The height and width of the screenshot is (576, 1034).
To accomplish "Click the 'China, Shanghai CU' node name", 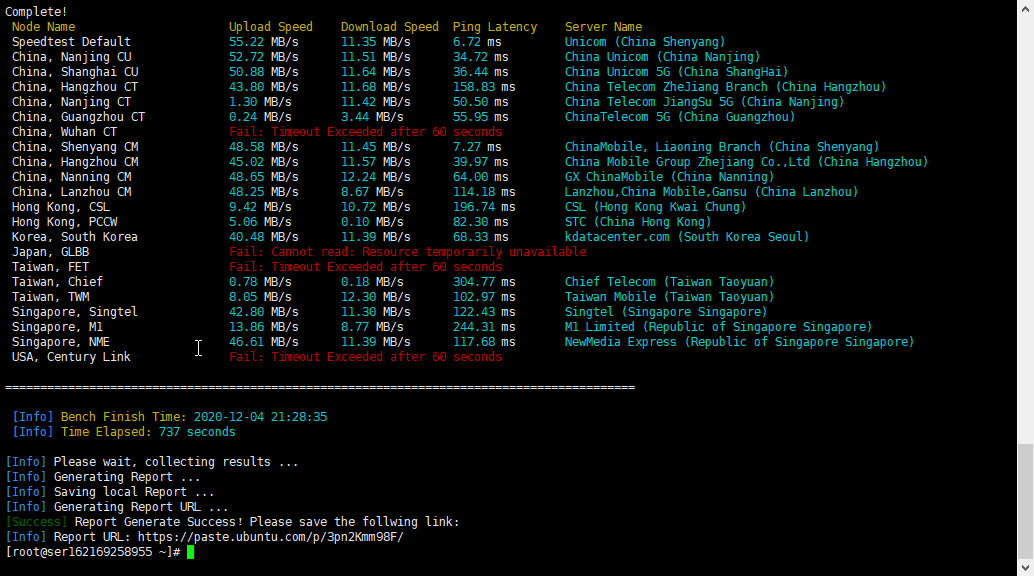I will tap(75, 72).
